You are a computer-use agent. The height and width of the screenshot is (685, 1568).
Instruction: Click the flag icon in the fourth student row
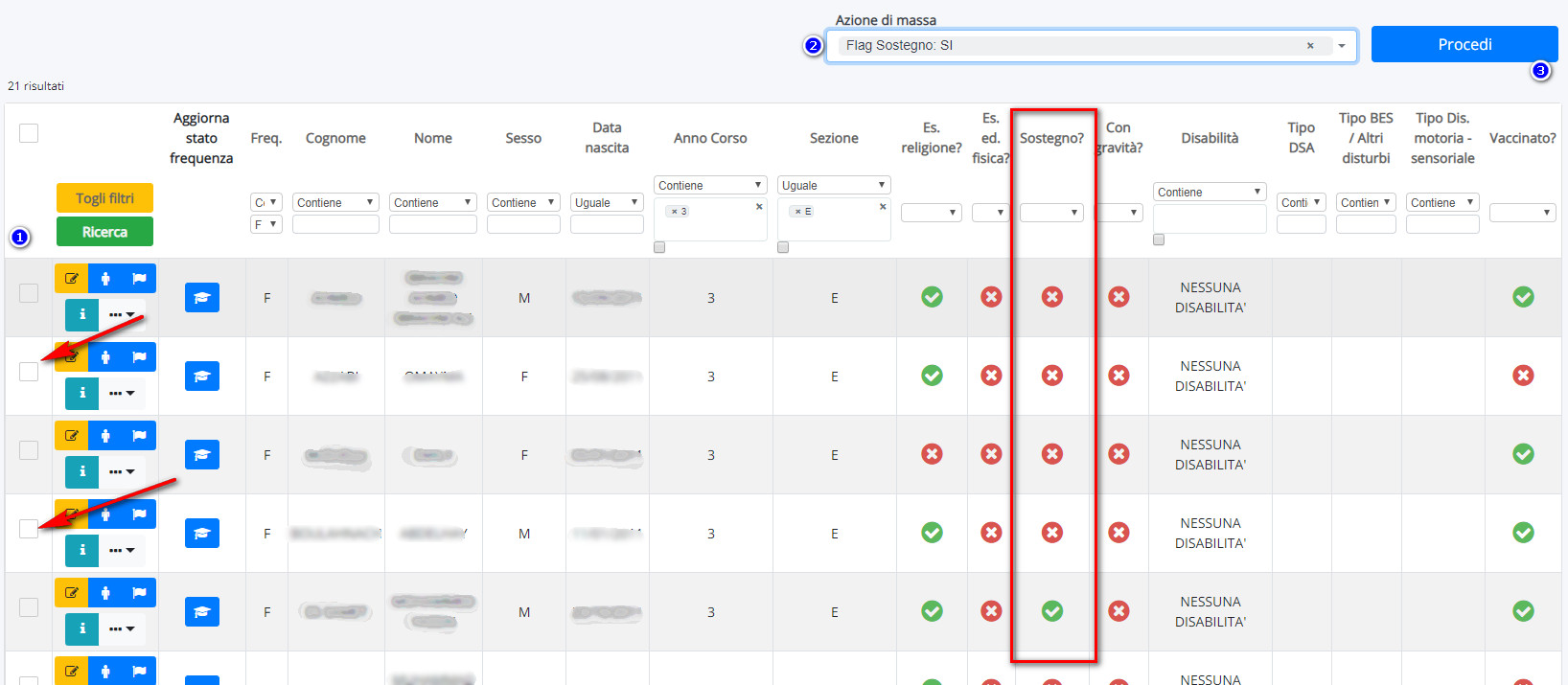click(x=139, y=514)
